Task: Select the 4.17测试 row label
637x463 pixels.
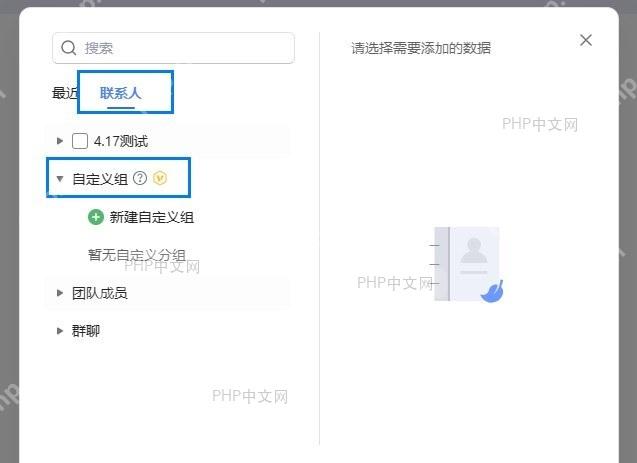Action: click(x=121, y=141)
